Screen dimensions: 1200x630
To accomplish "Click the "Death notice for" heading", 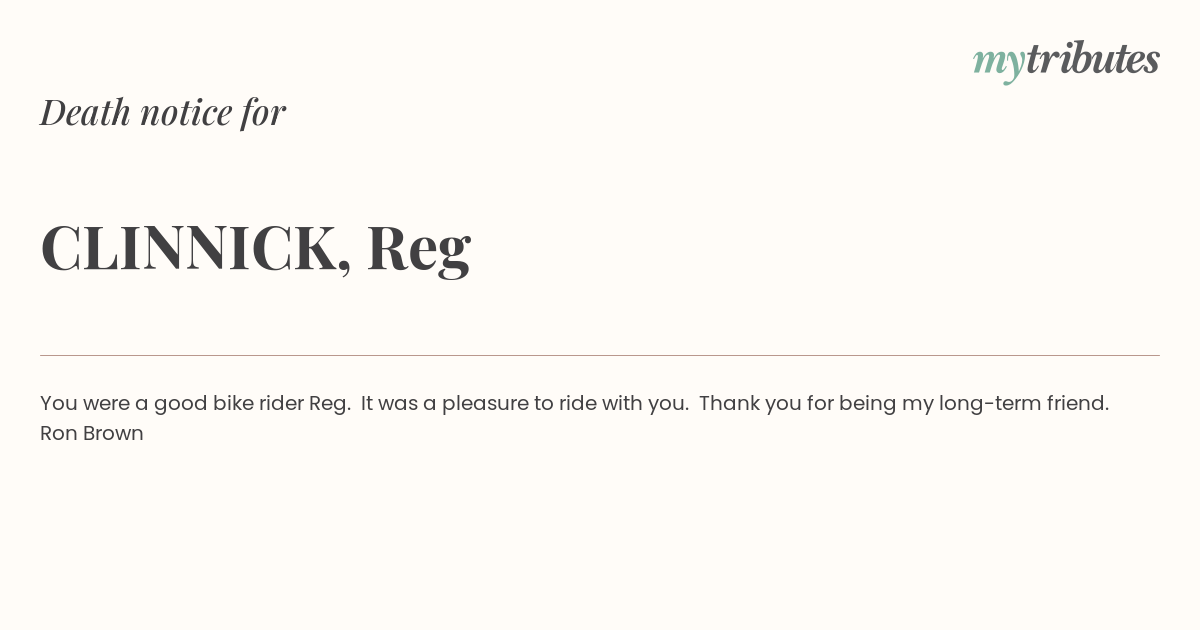I will [163, 112].
